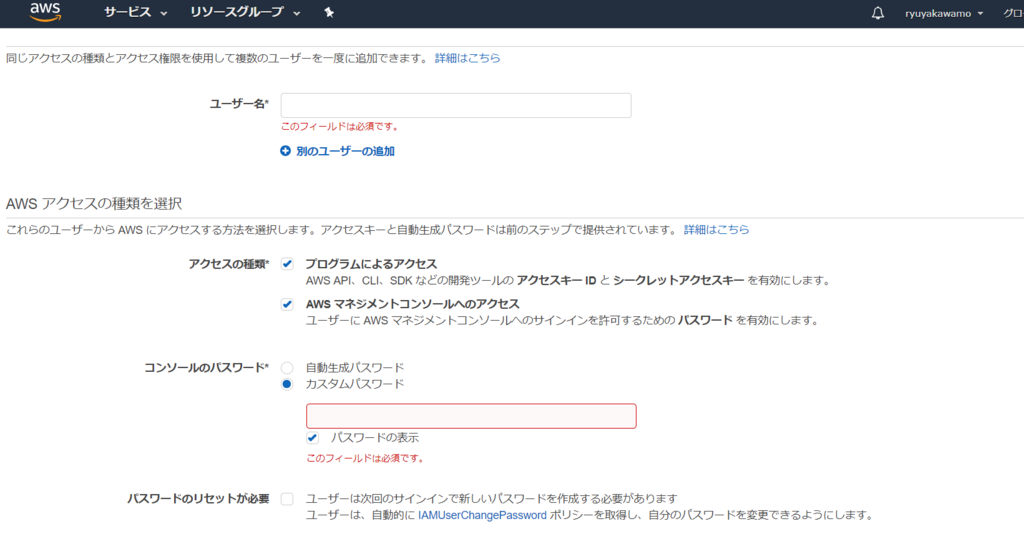Open 詳細はこちら link under access type section
The image size is (1024, 534).
coord(716,230)
